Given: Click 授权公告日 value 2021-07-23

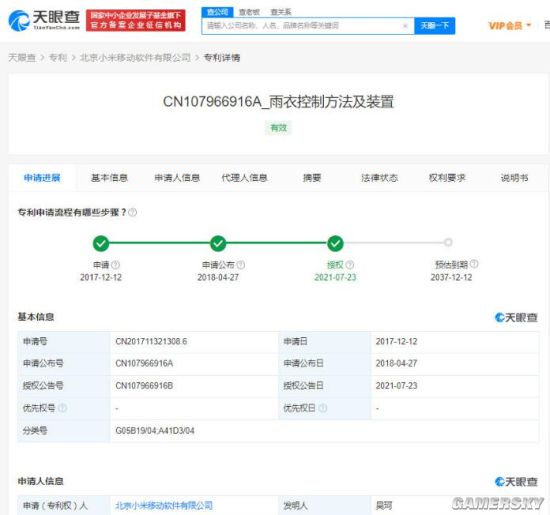Looking at the screenshot, I should (x=396, y=386).
